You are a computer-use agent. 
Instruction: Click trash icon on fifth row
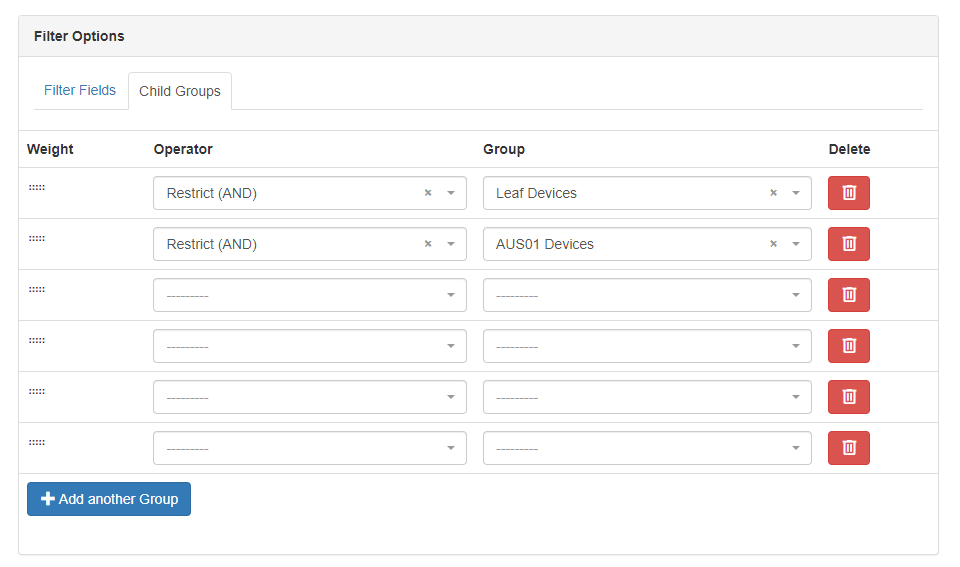click(x=848, y=397)
